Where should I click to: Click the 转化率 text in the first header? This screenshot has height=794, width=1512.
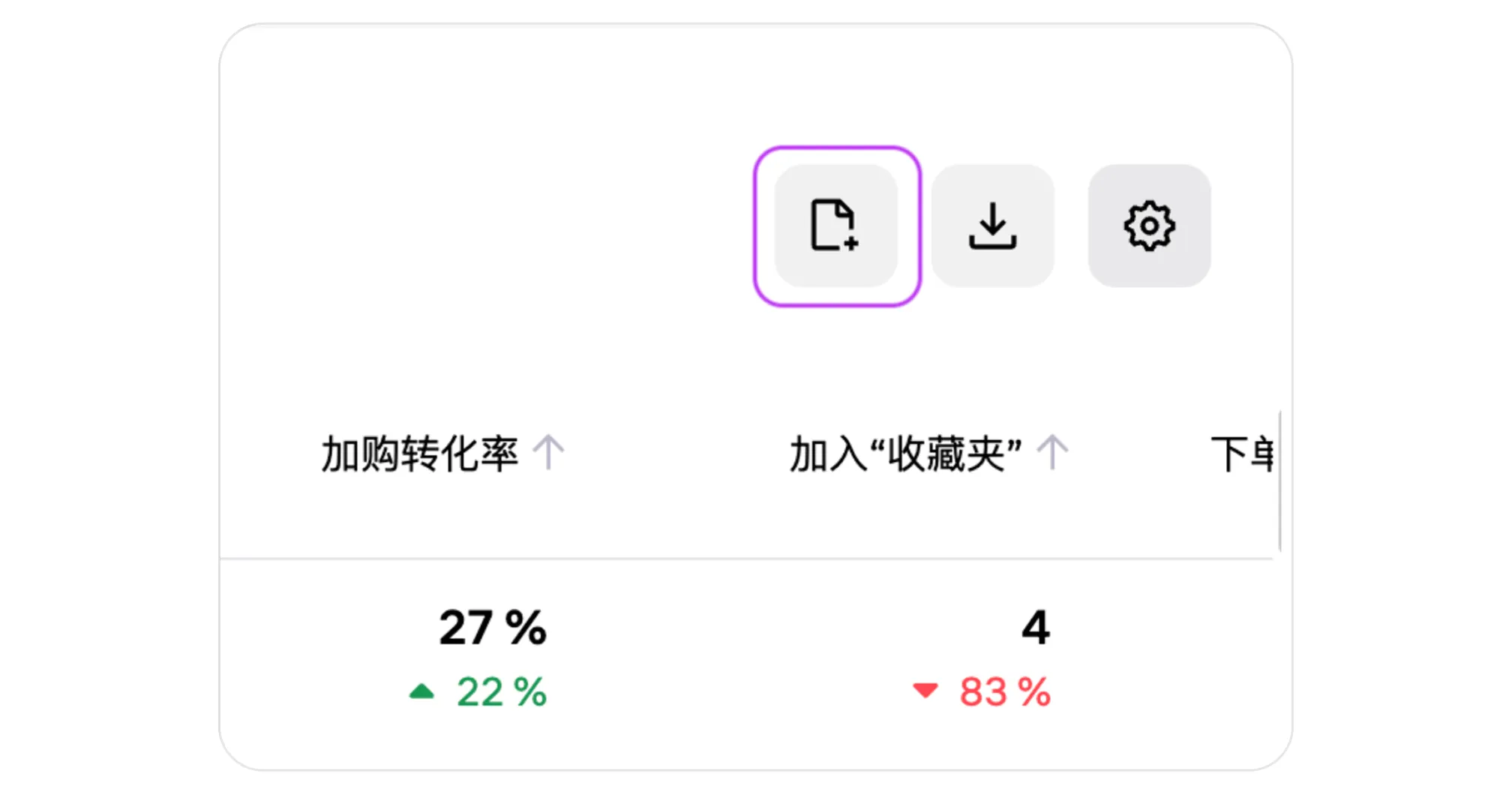[x=459, y=453]
